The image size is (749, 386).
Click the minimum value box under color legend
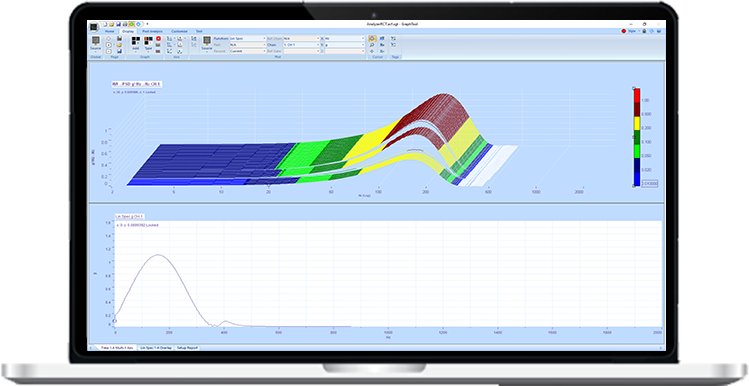coord(649,183)
